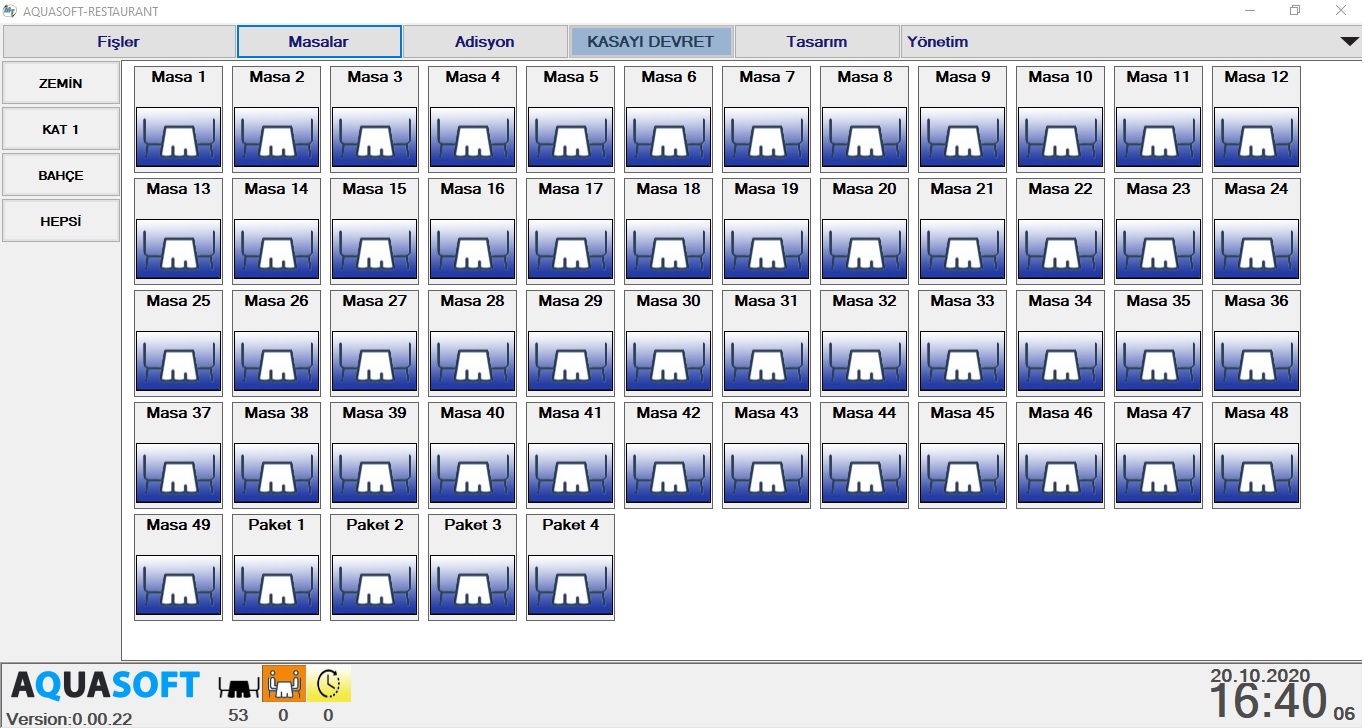Select the Masa 49 table icon
1364x728 pixels.
(178, 586)
